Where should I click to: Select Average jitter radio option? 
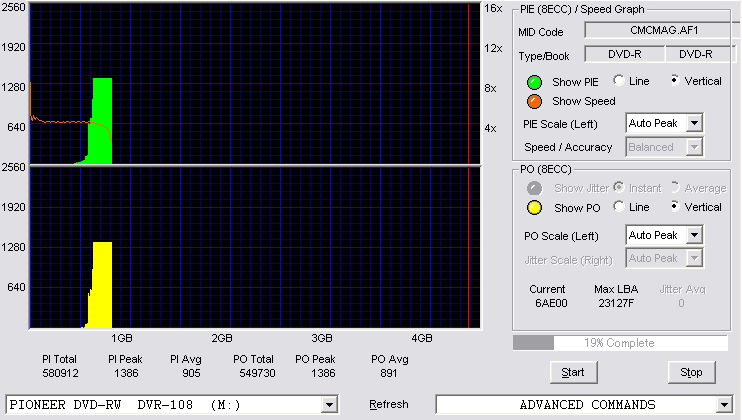coord(675,187)
